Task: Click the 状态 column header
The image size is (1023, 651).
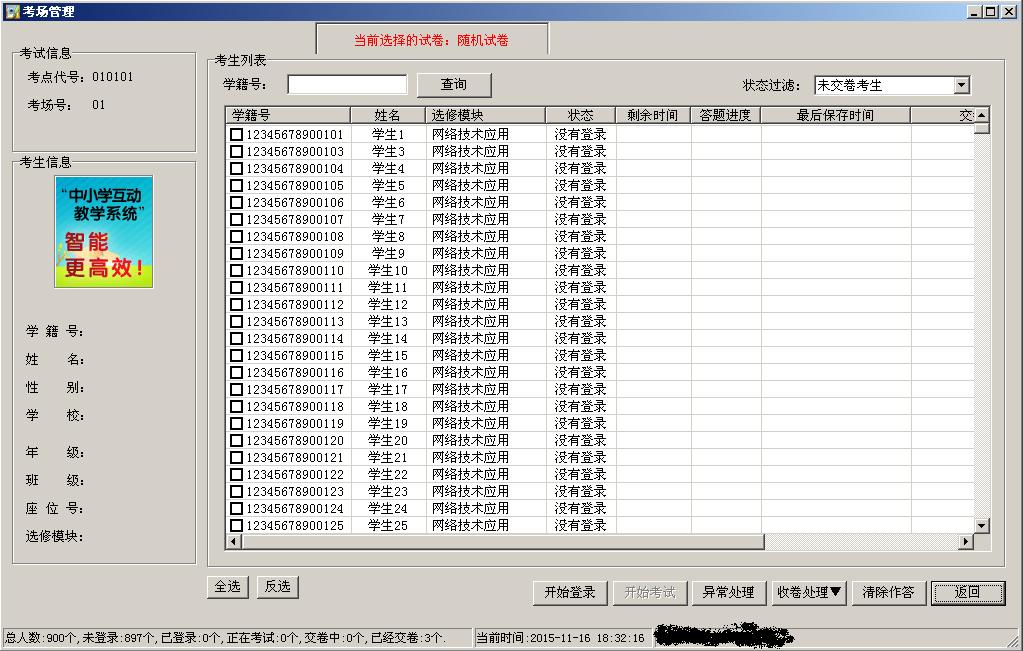Action: [580, 115]
